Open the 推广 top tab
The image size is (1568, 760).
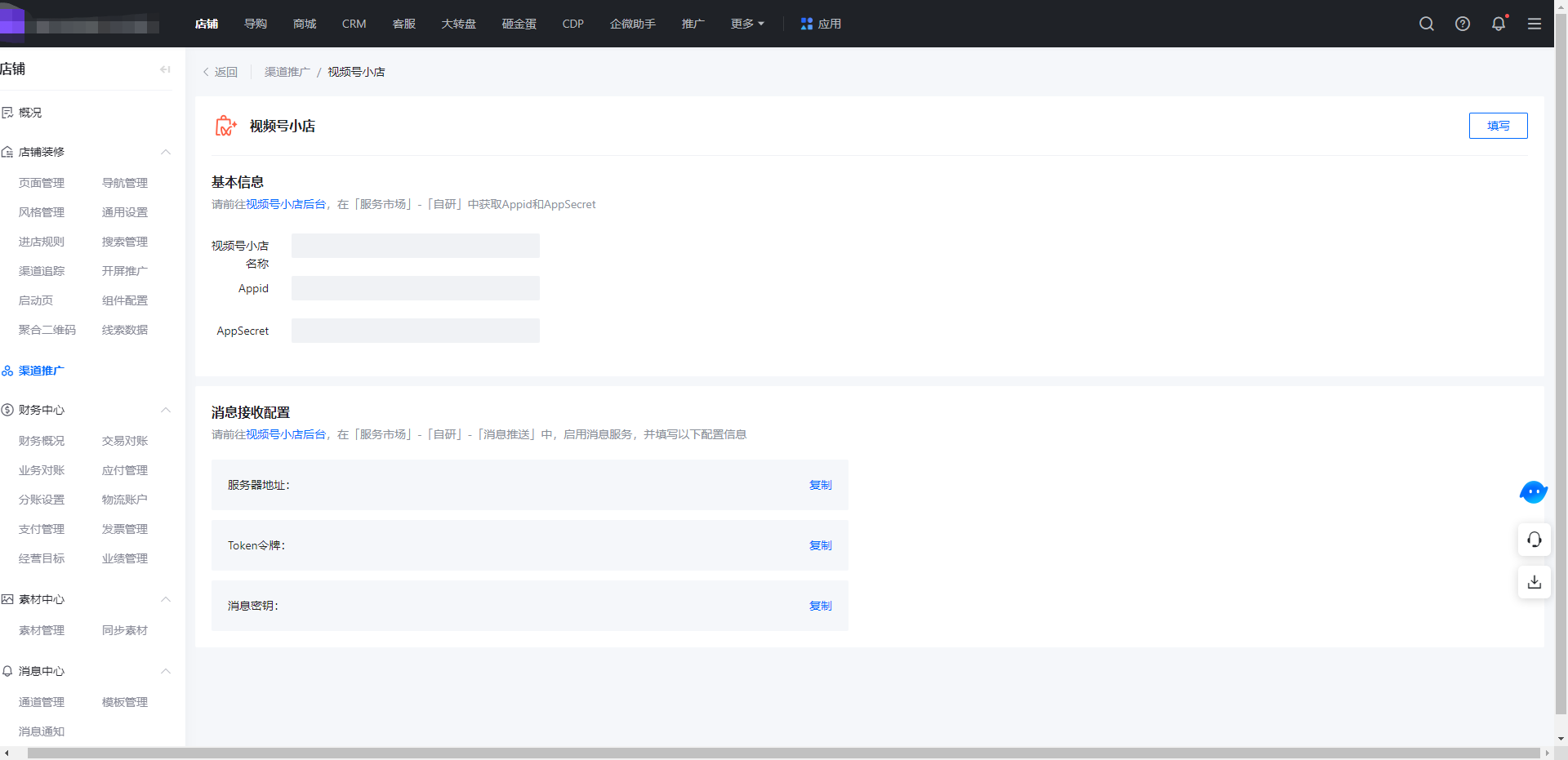693,24
